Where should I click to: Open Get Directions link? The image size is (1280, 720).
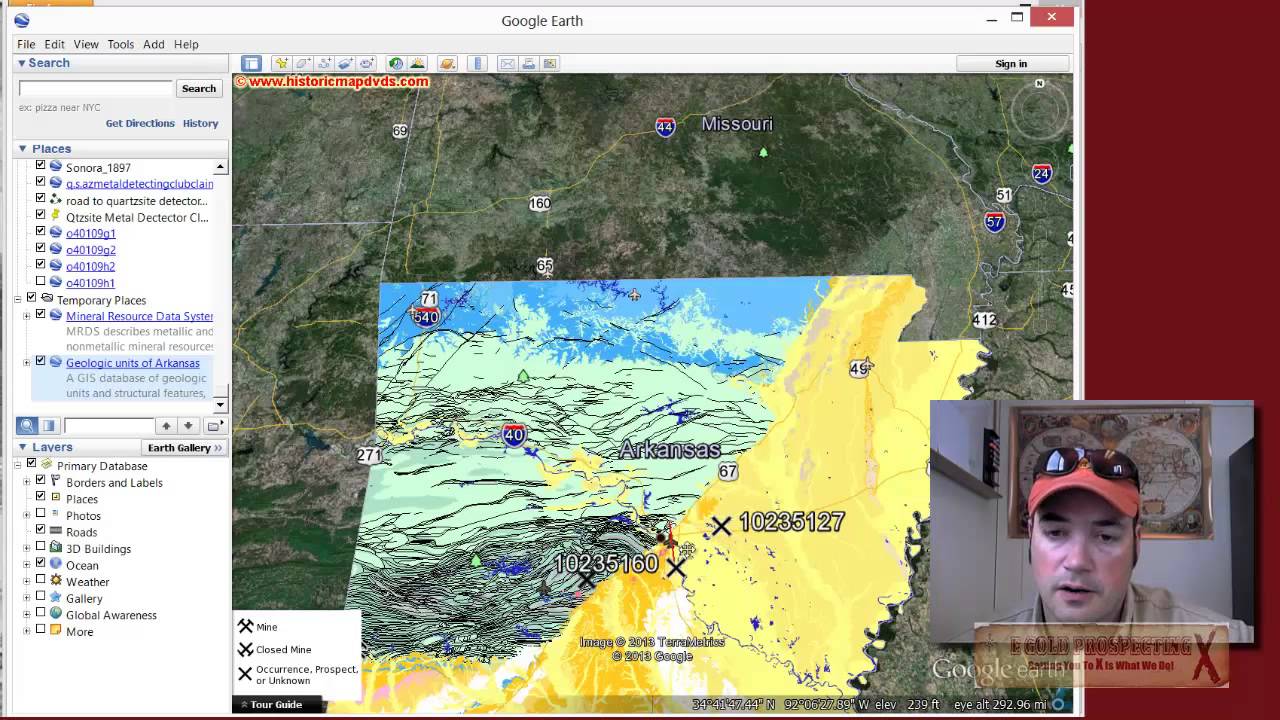pyautogui.click(x=140, y=123)
